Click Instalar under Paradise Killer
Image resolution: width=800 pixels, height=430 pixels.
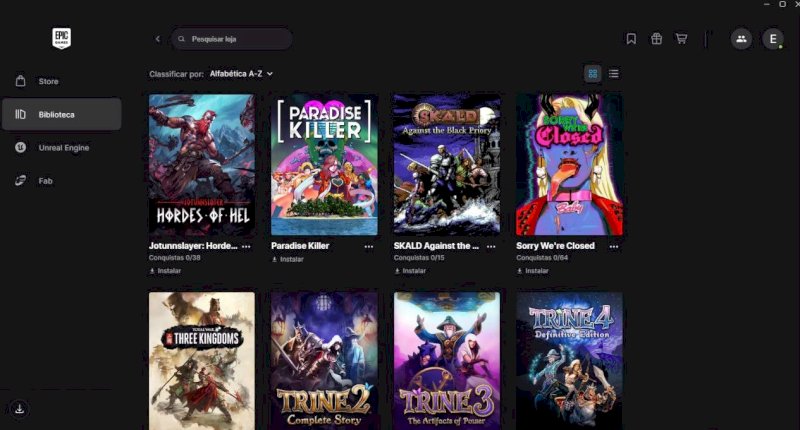(288, 259)
